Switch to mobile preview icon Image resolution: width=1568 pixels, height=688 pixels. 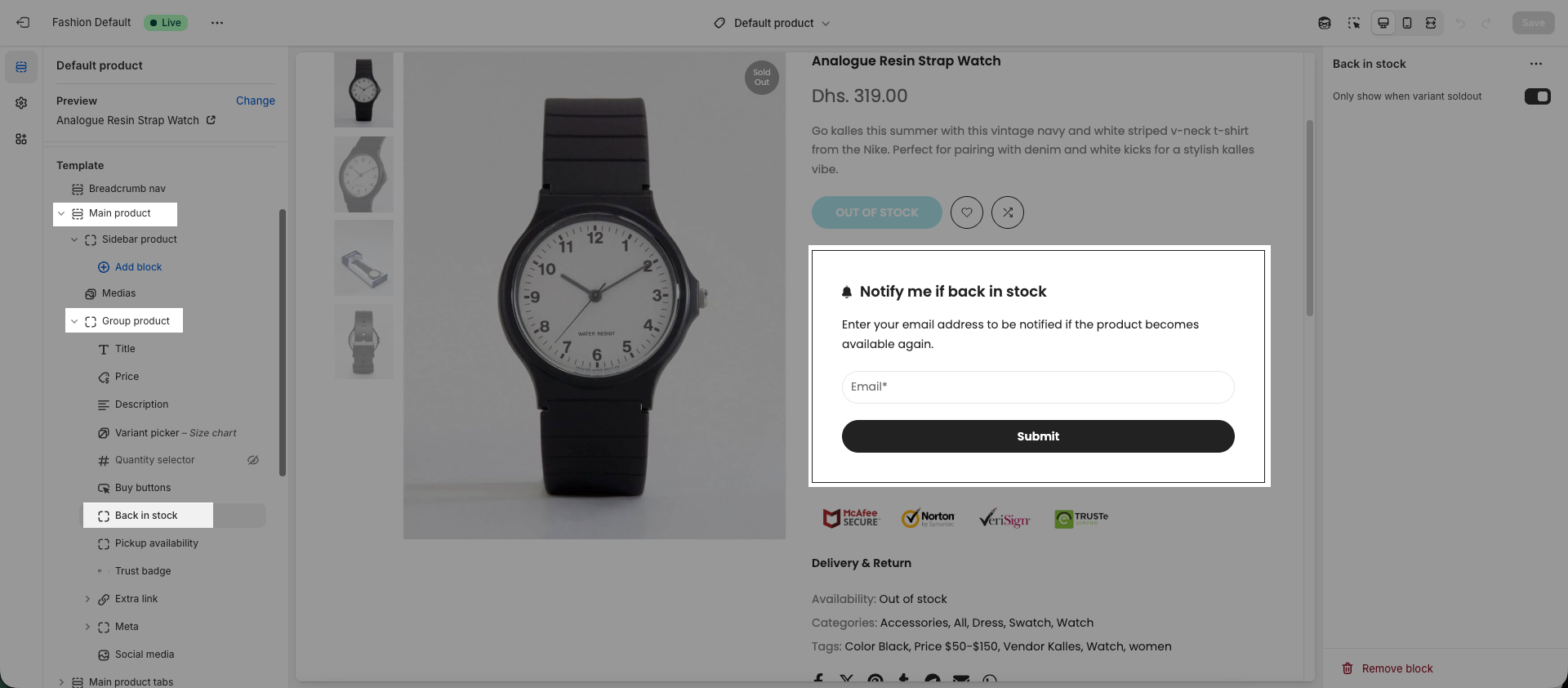(x=1407, y=23)
